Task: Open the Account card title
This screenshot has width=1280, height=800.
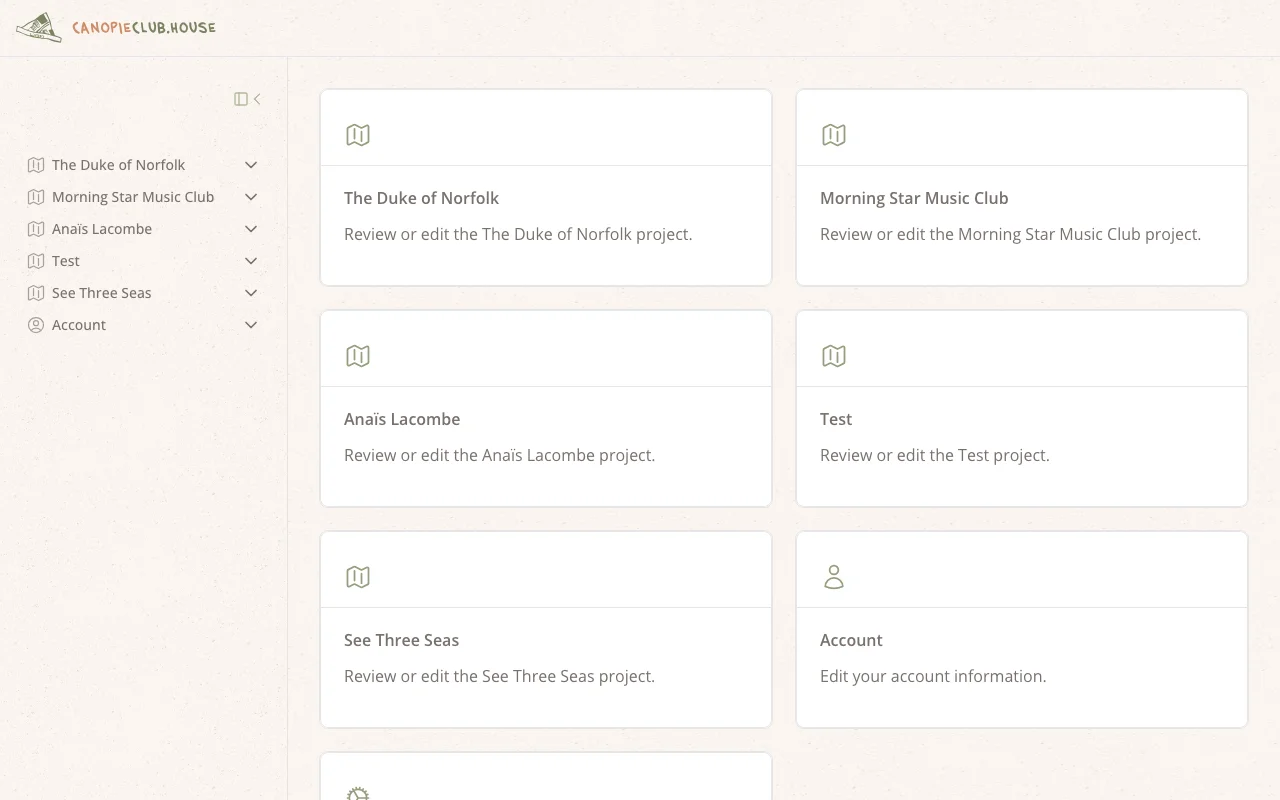Action: pos(851,640)
